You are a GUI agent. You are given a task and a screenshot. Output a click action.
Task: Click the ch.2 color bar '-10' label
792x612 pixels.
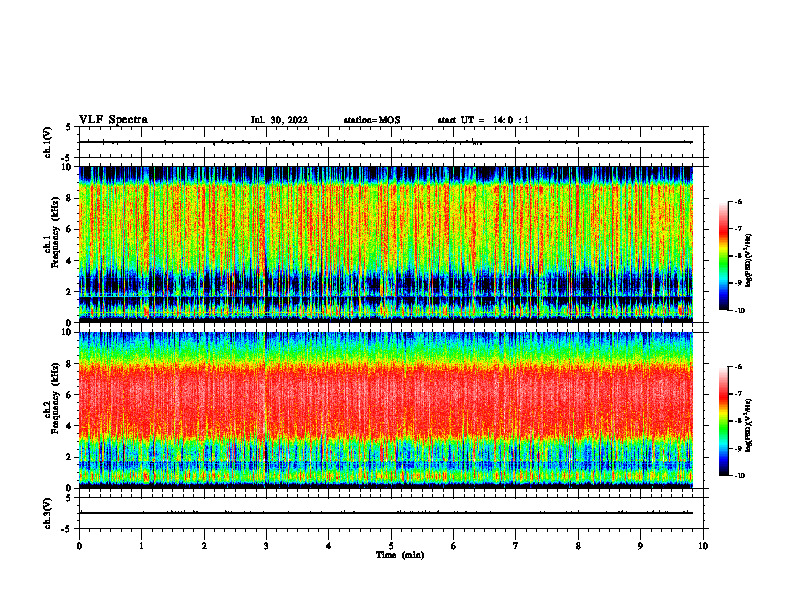tap(739, 475)
